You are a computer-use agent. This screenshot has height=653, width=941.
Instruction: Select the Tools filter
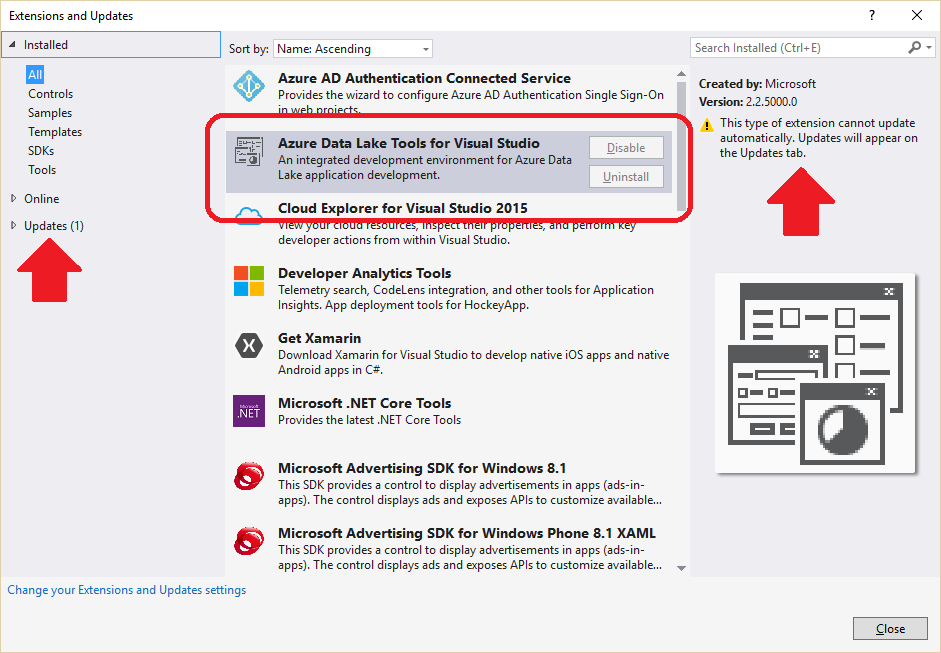[42, 170]
